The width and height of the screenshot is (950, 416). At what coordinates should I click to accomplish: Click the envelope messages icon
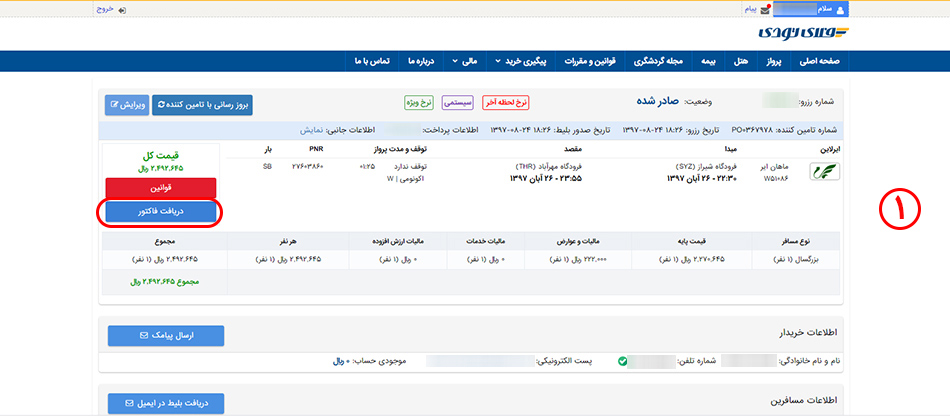point(765,10)
